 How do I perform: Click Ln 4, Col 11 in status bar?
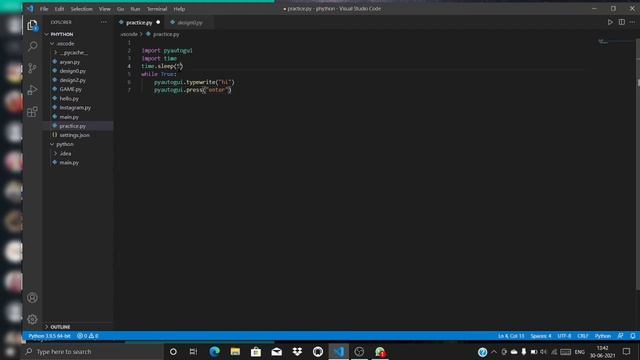(511, 336)
